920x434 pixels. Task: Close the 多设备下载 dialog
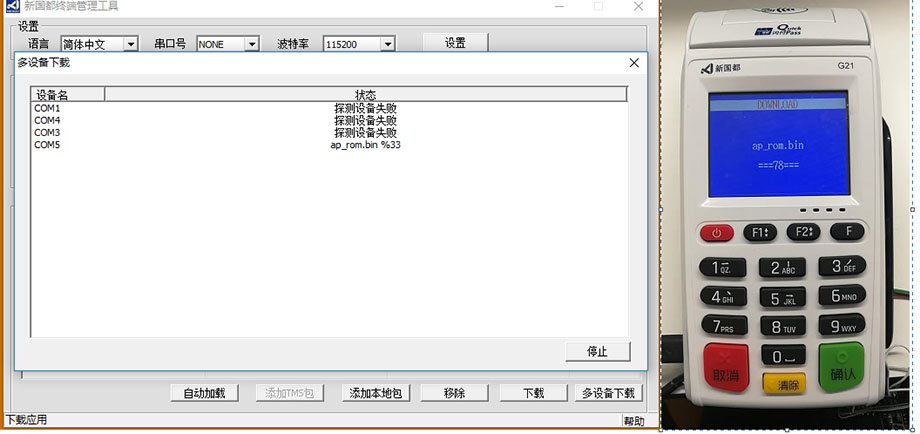coord(633,63)
